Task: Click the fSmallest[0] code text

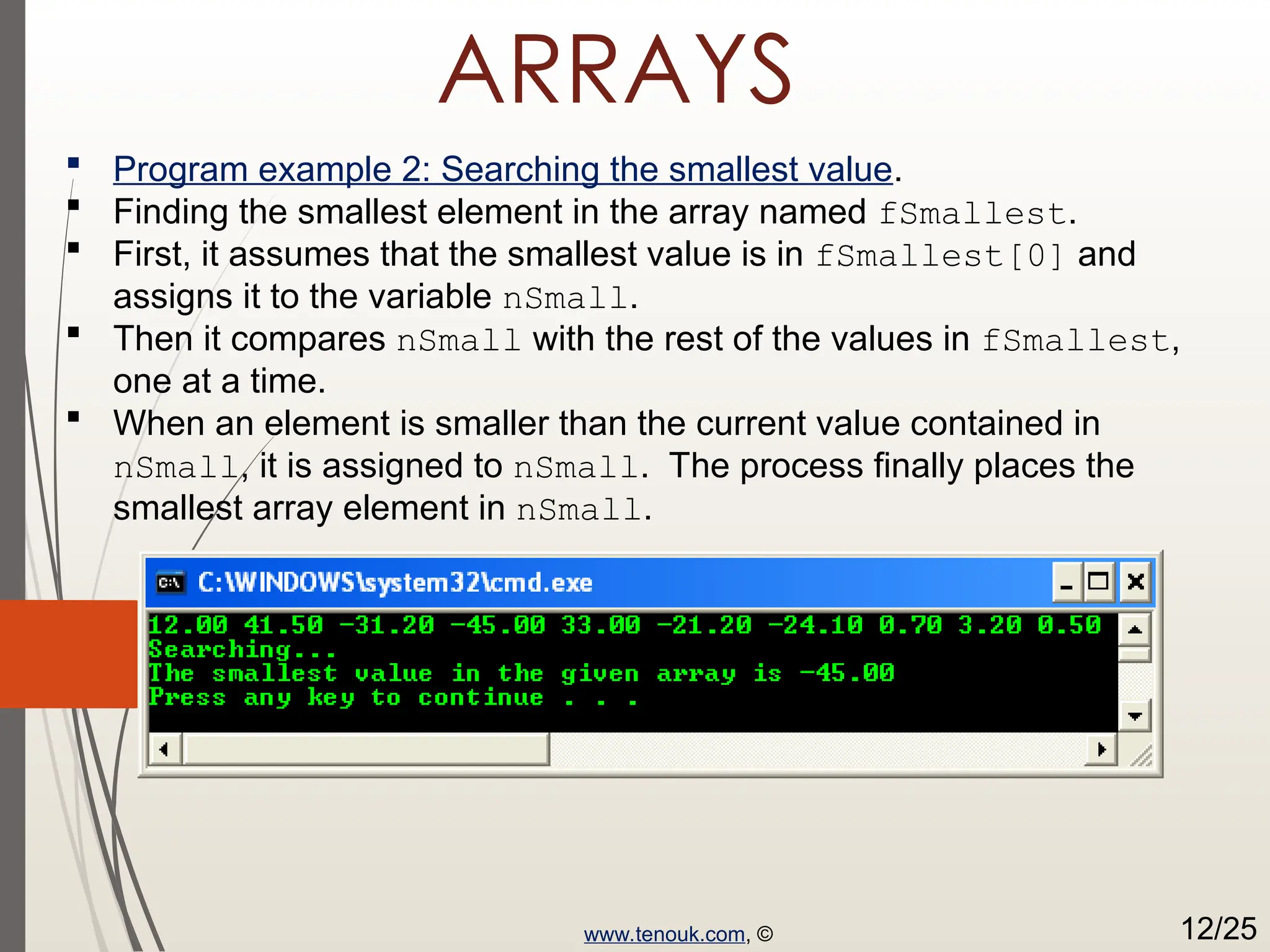Action: tap(939, 255)
